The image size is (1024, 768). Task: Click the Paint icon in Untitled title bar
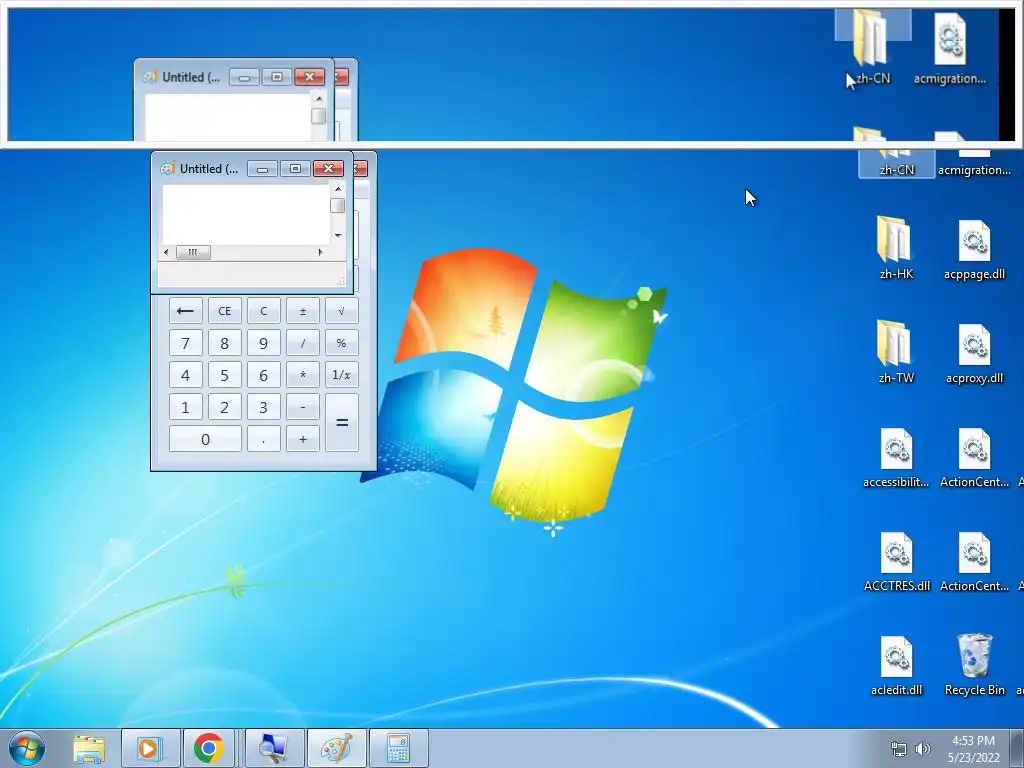(x=168, y=168)
